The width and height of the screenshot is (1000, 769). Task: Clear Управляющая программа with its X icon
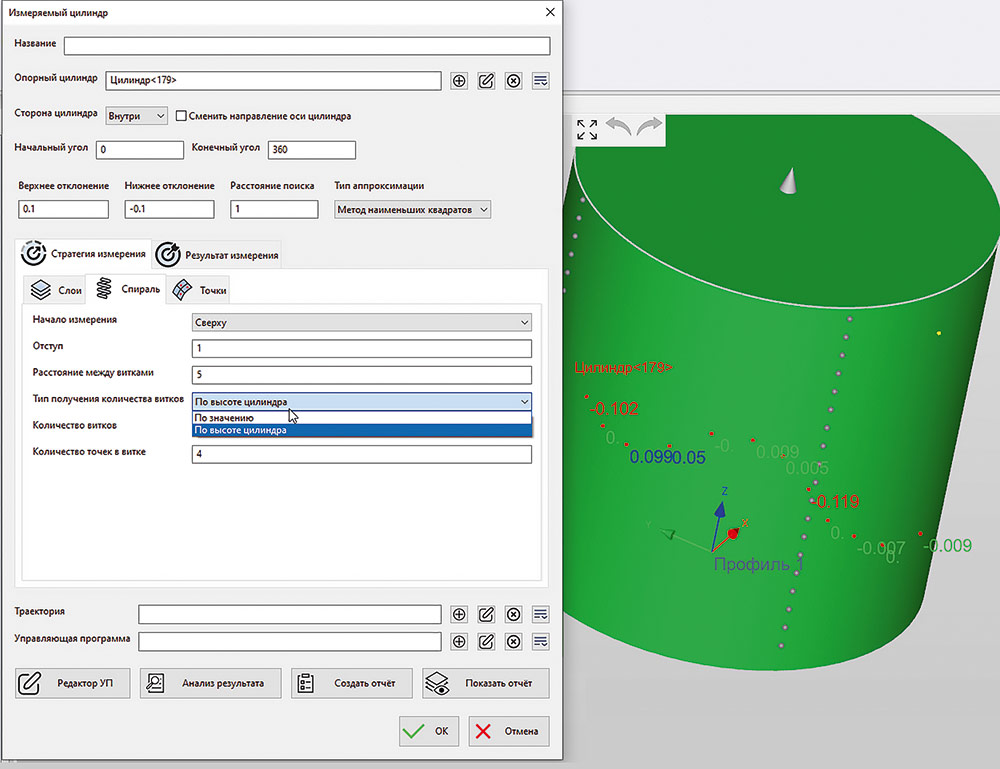pyautogui.click(x=513, y=641)
